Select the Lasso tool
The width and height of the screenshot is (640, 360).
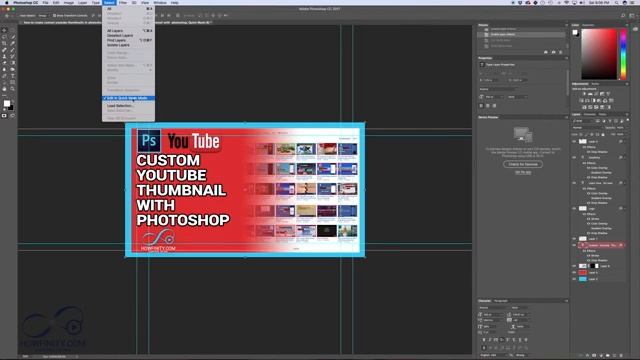click(x=4, y=37)
